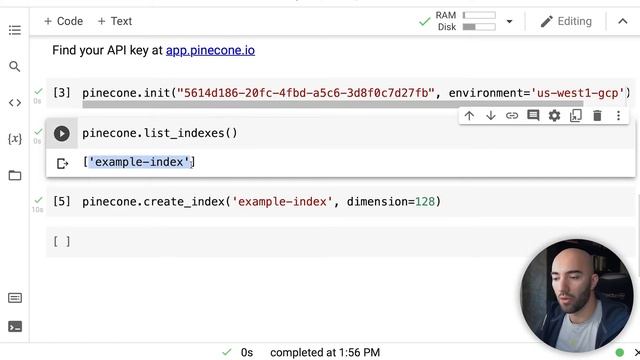Select the empty code cell
This screenshot has height=360, width=640.
[341, 242]
